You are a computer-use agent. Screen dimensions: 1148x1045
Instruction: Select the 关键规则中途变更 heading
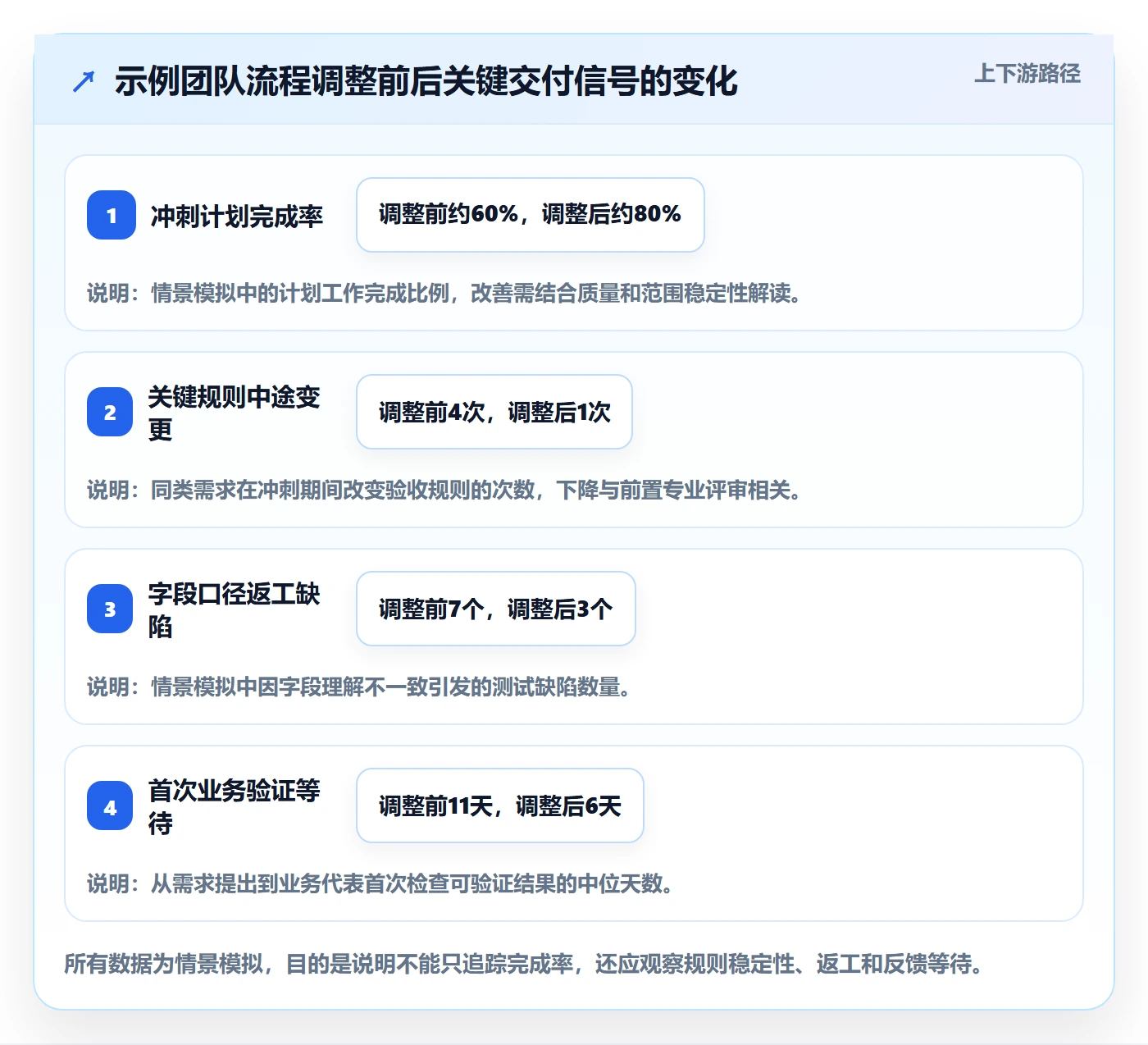pos(234,413)
